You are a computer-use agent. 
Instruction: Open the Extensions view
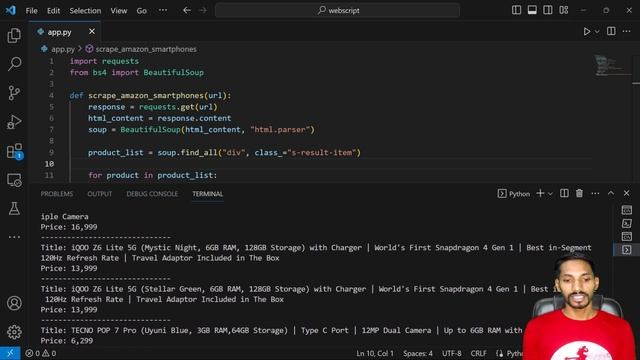click(x=14, y=151)
